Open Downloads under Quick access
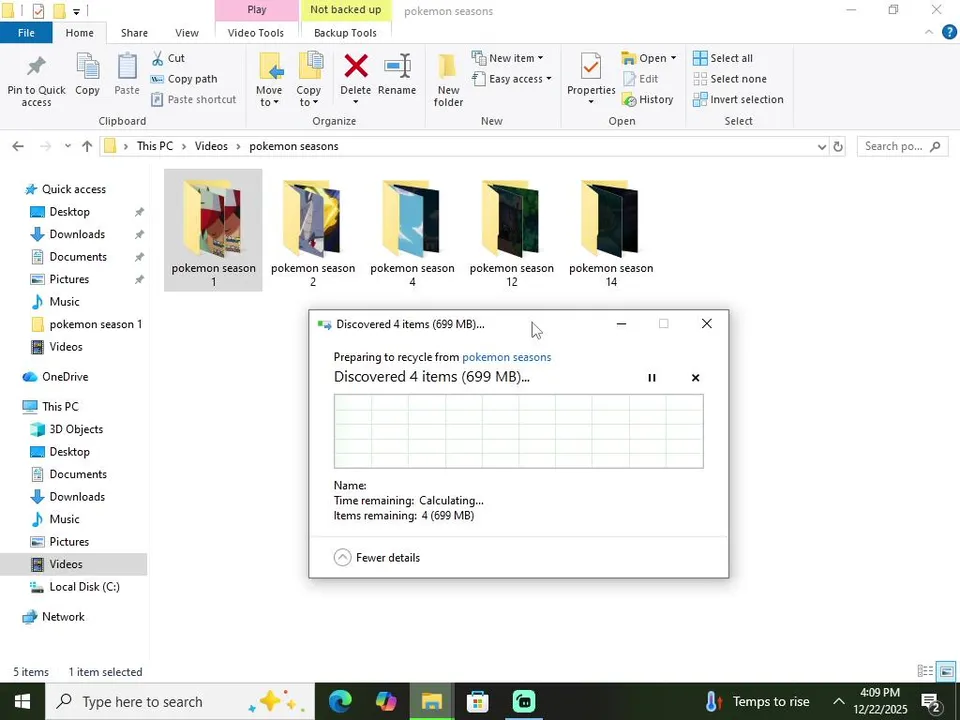The image size is (960, 720). tap(77, 234)
